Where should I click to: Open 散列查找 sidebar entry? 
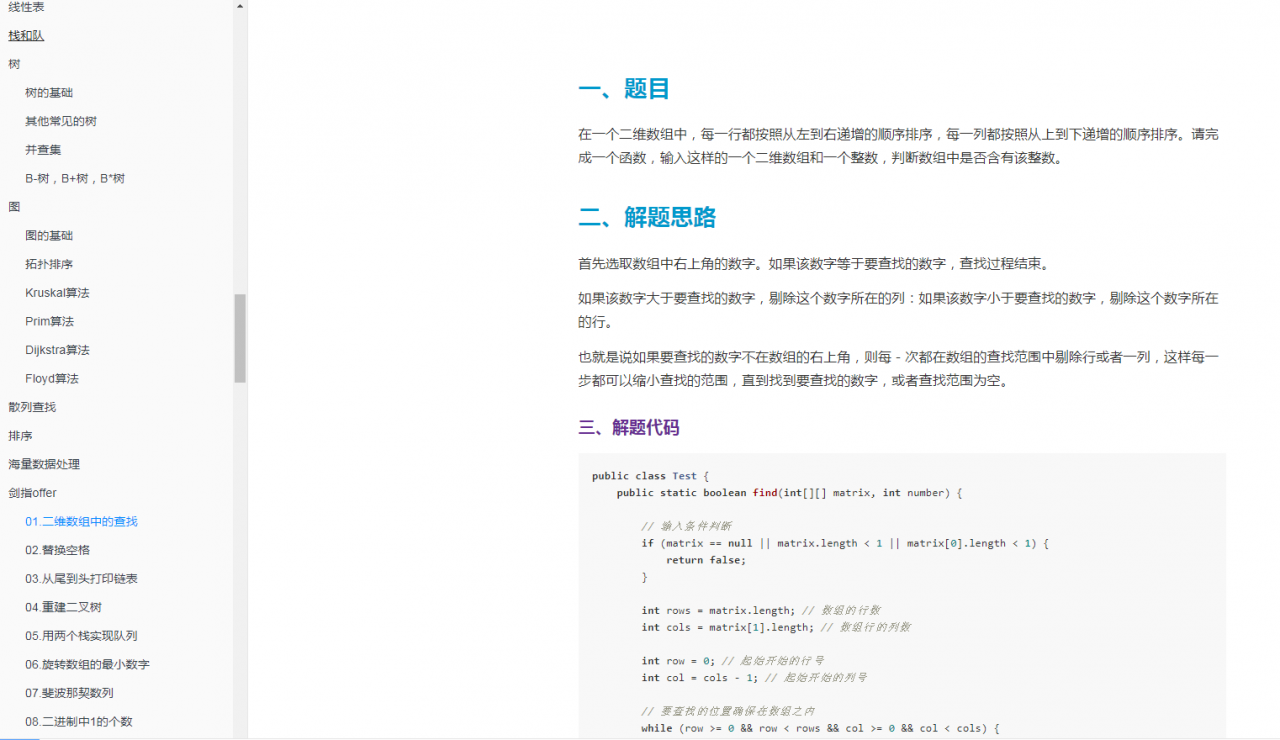coord(32,407)
